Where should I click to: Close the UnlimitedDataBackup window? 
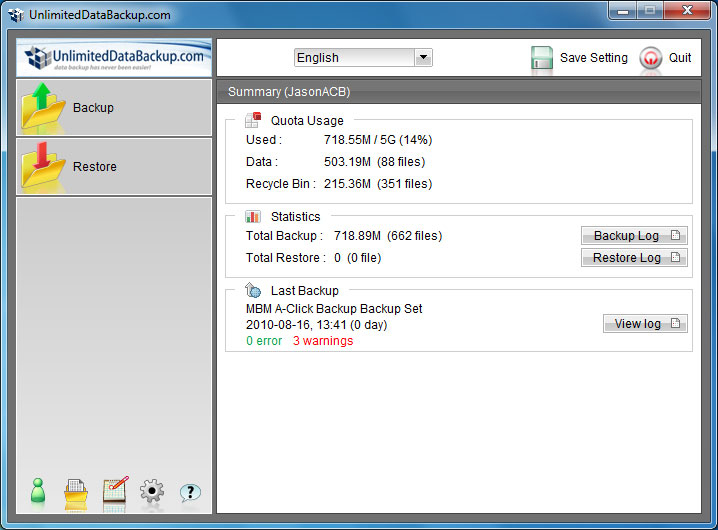687,11
